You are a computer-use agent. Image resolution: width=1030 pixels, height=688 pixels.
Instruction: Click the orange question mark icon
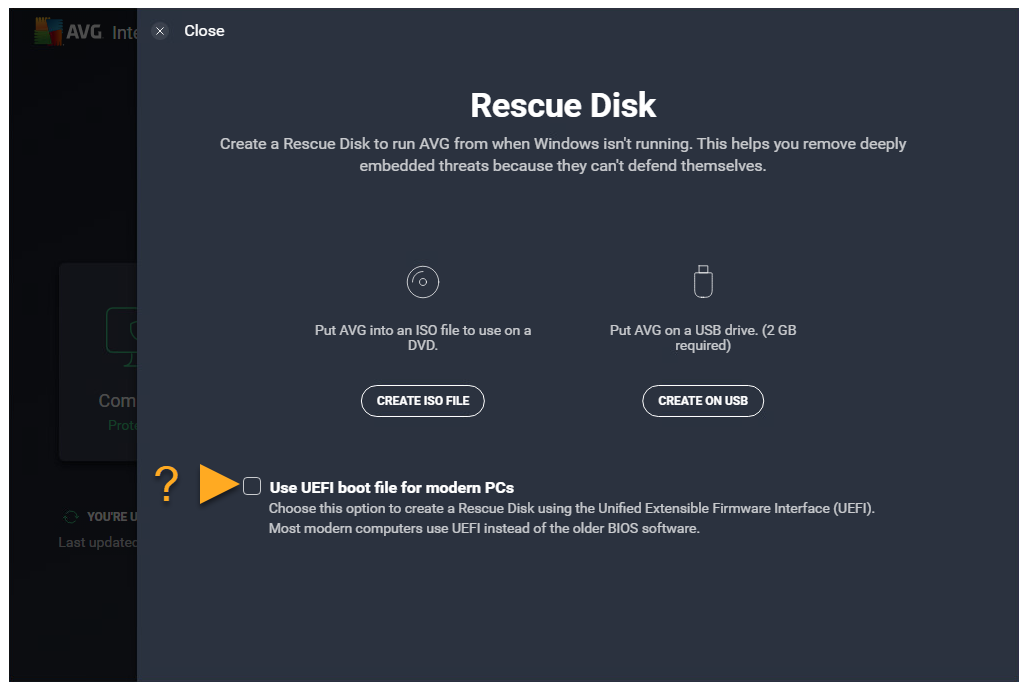[166, 485]
